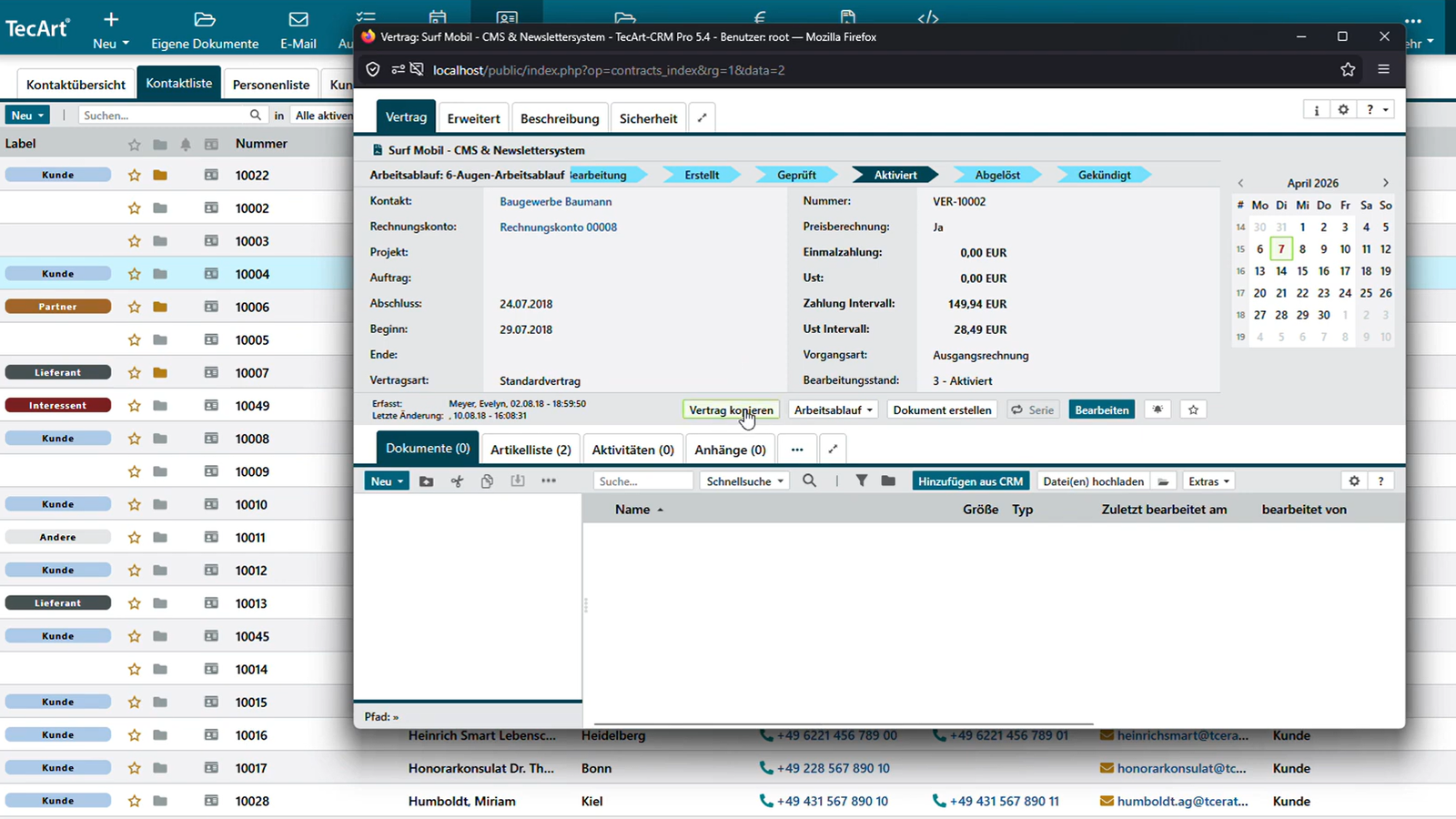Select the Geprüft workflow step

pyautogui.click(x=796, y=175)
